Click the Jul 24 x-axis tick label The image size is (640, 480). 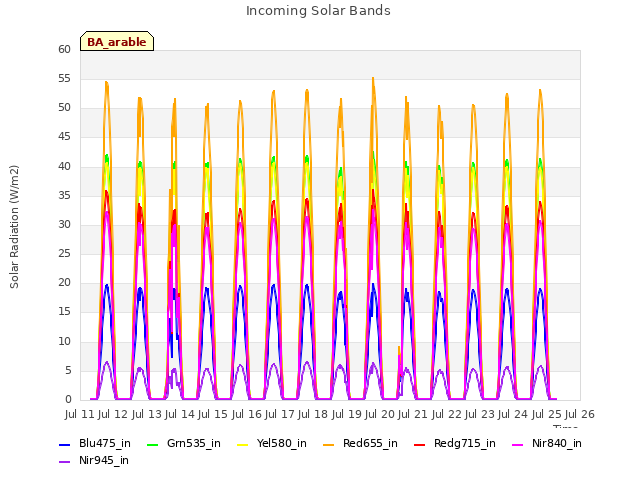pos(513,414)
